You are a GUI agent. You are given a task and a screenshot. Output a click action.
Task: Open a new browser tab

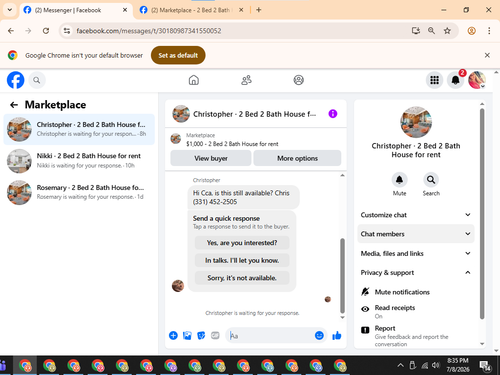259,10
